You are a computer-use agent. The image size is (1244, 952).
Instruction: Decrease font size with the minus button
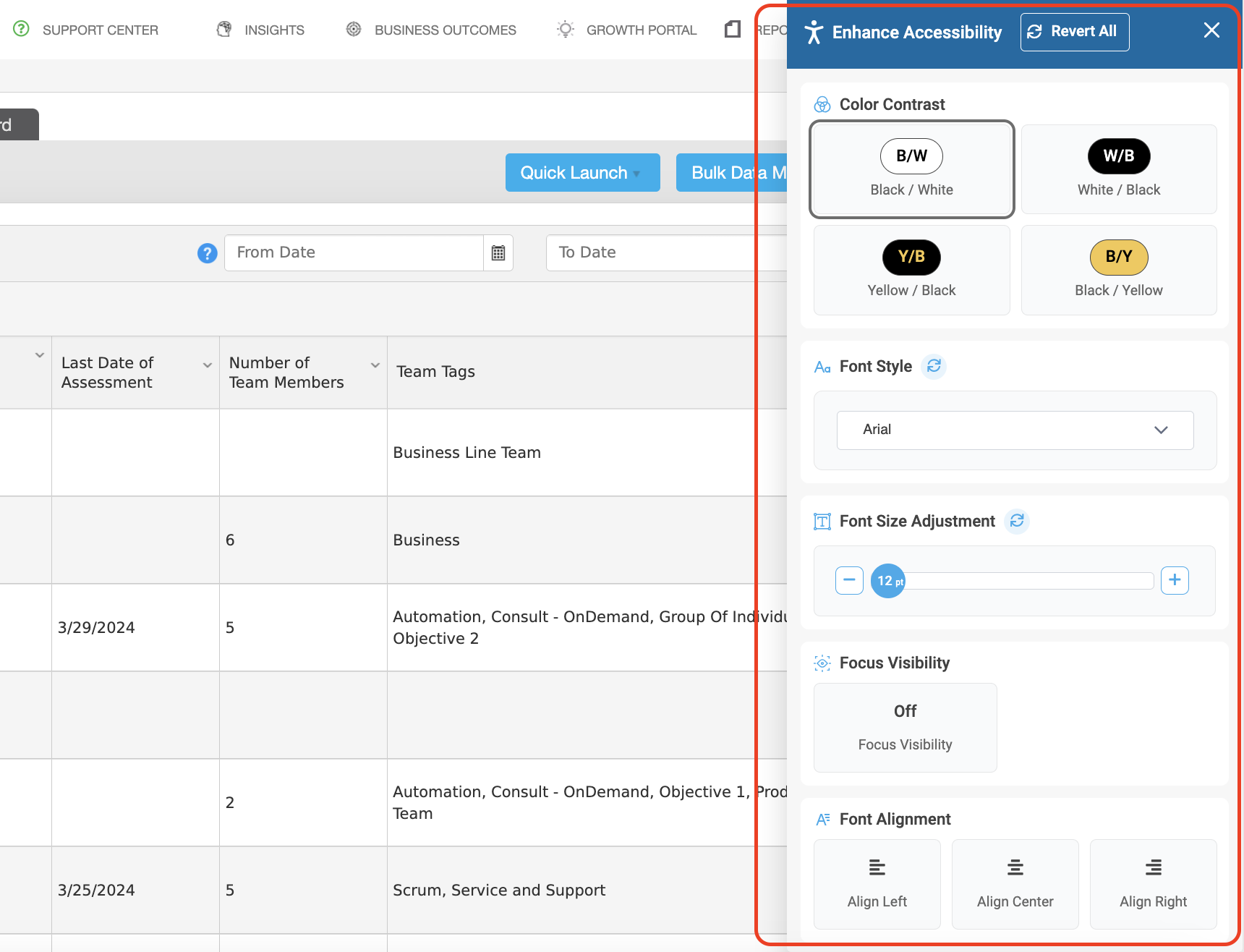pyautogui.click(x=849, y=580)
